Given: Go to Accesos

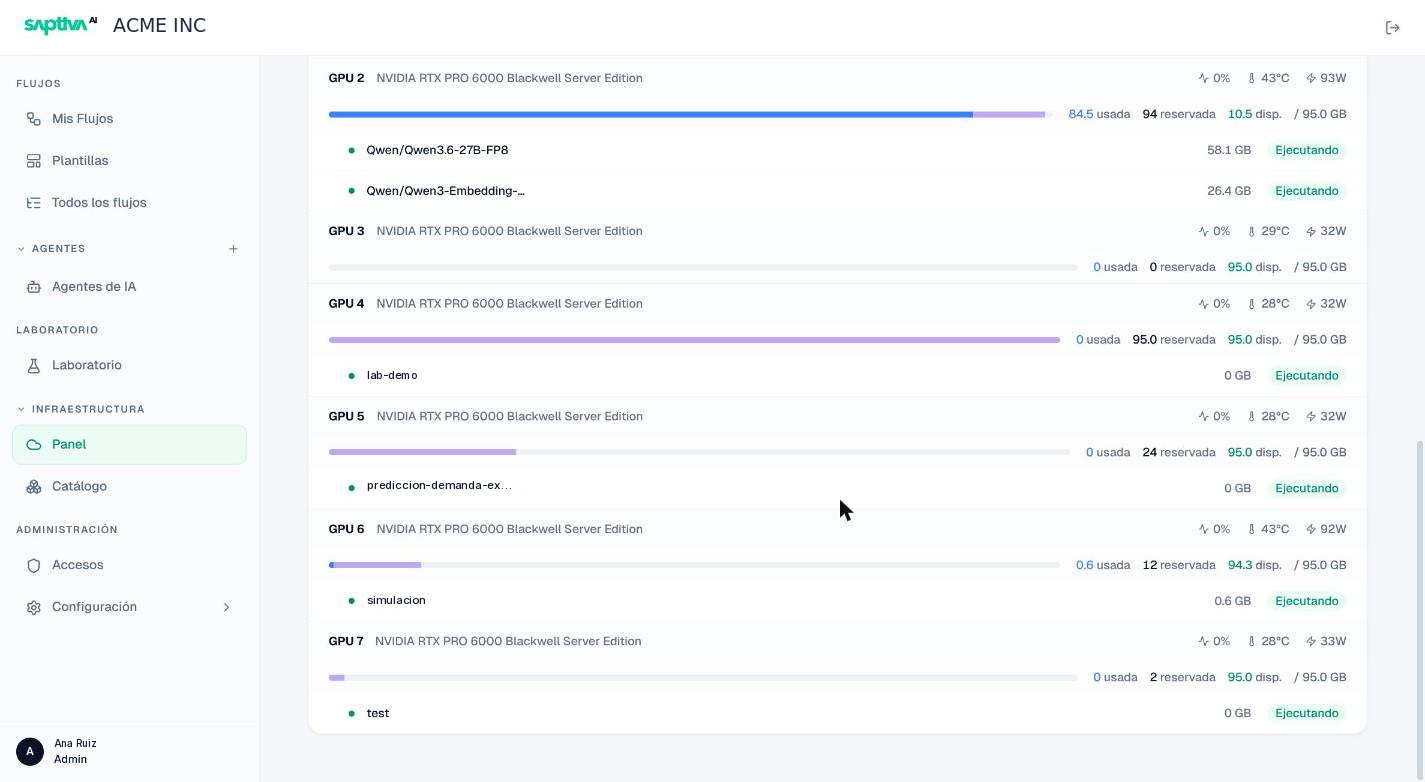Looking at the screenshot, I should point(129,566).
